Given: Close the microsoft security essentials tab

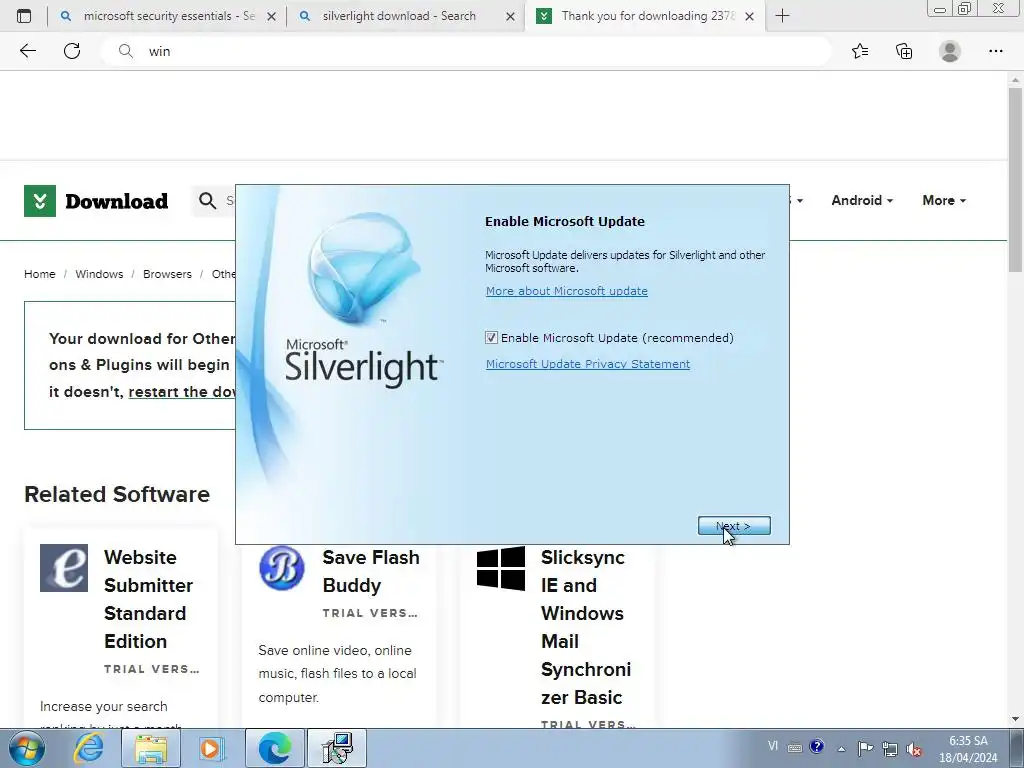Looking at the screenshot, I should tap(271, 16).
